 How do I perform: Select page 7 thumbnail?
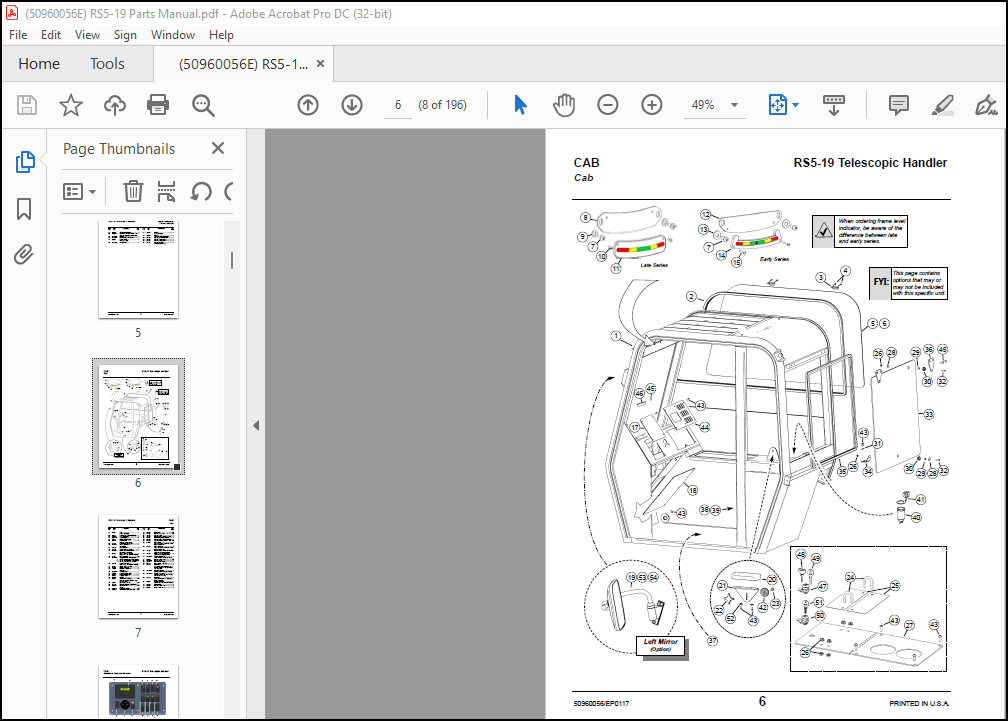[x=138, y=567]
